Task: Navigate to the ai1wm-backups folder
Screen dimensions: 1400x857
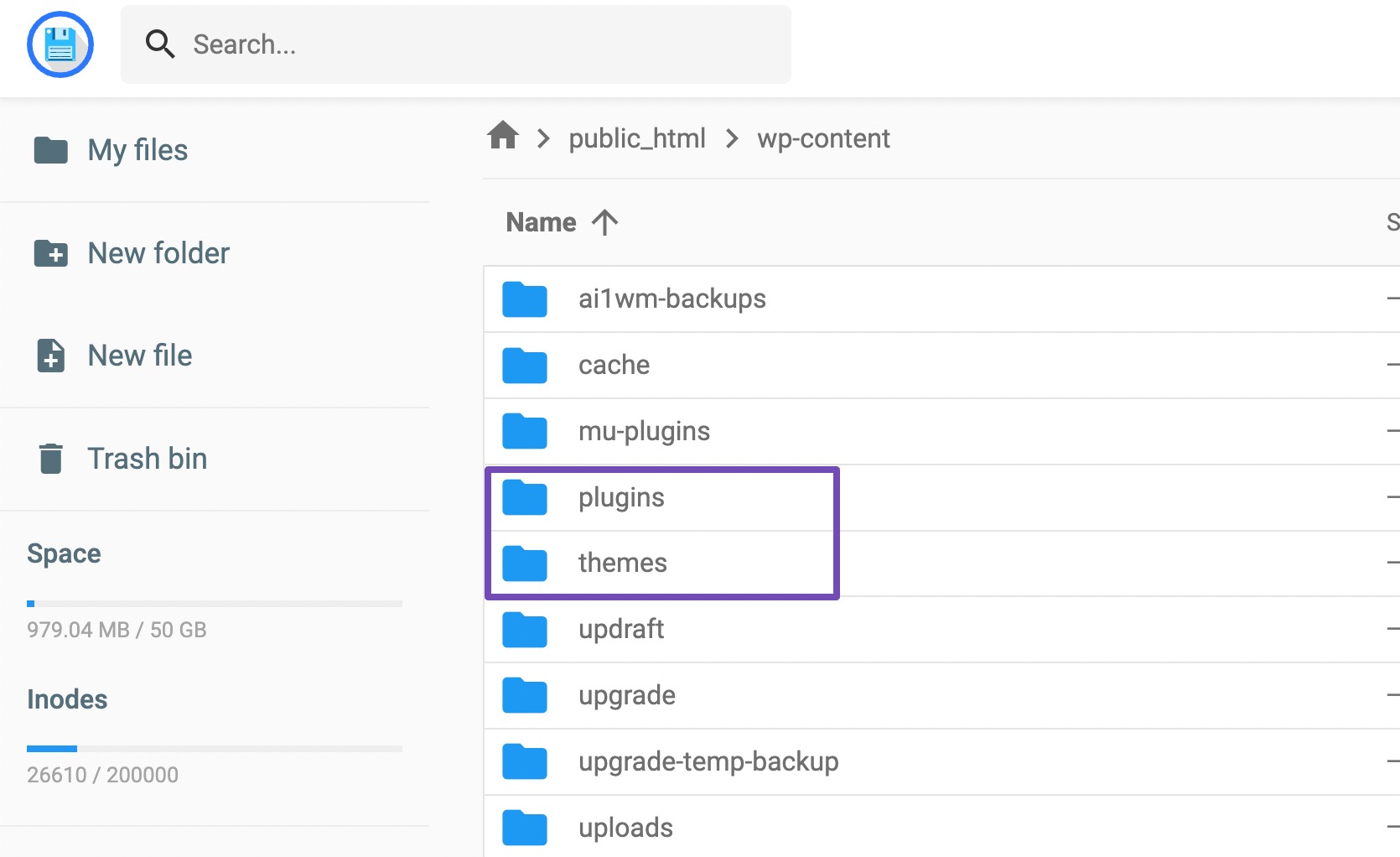Action: point(671,299)
